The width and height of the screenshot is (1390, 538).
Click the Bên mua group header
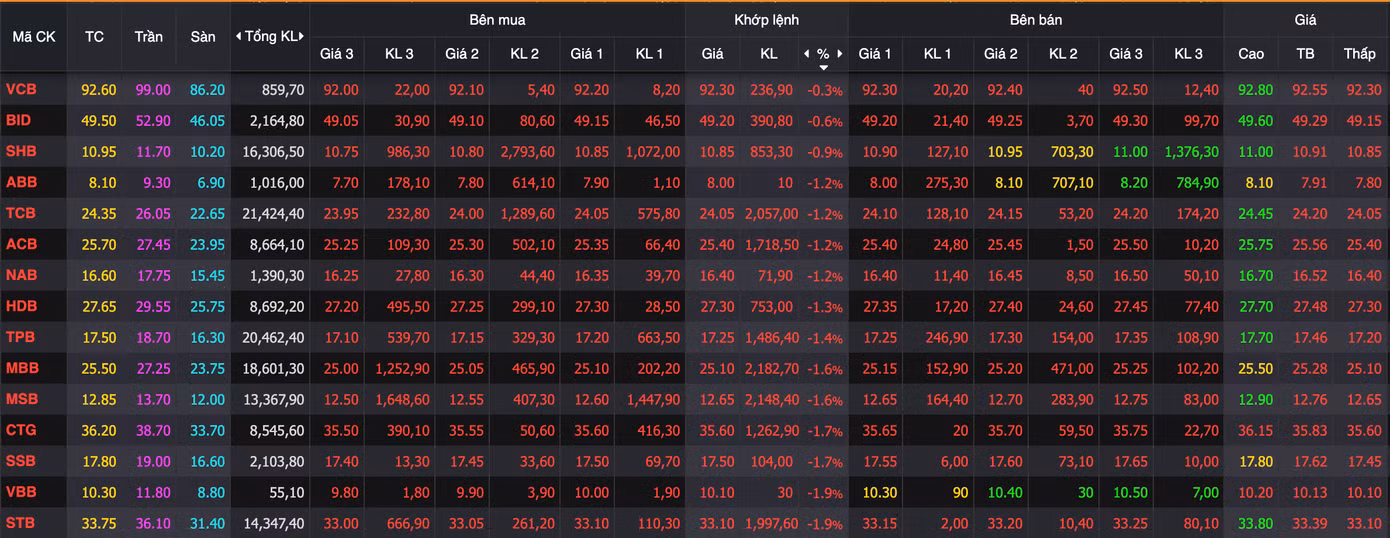click(x=497, y=19)
